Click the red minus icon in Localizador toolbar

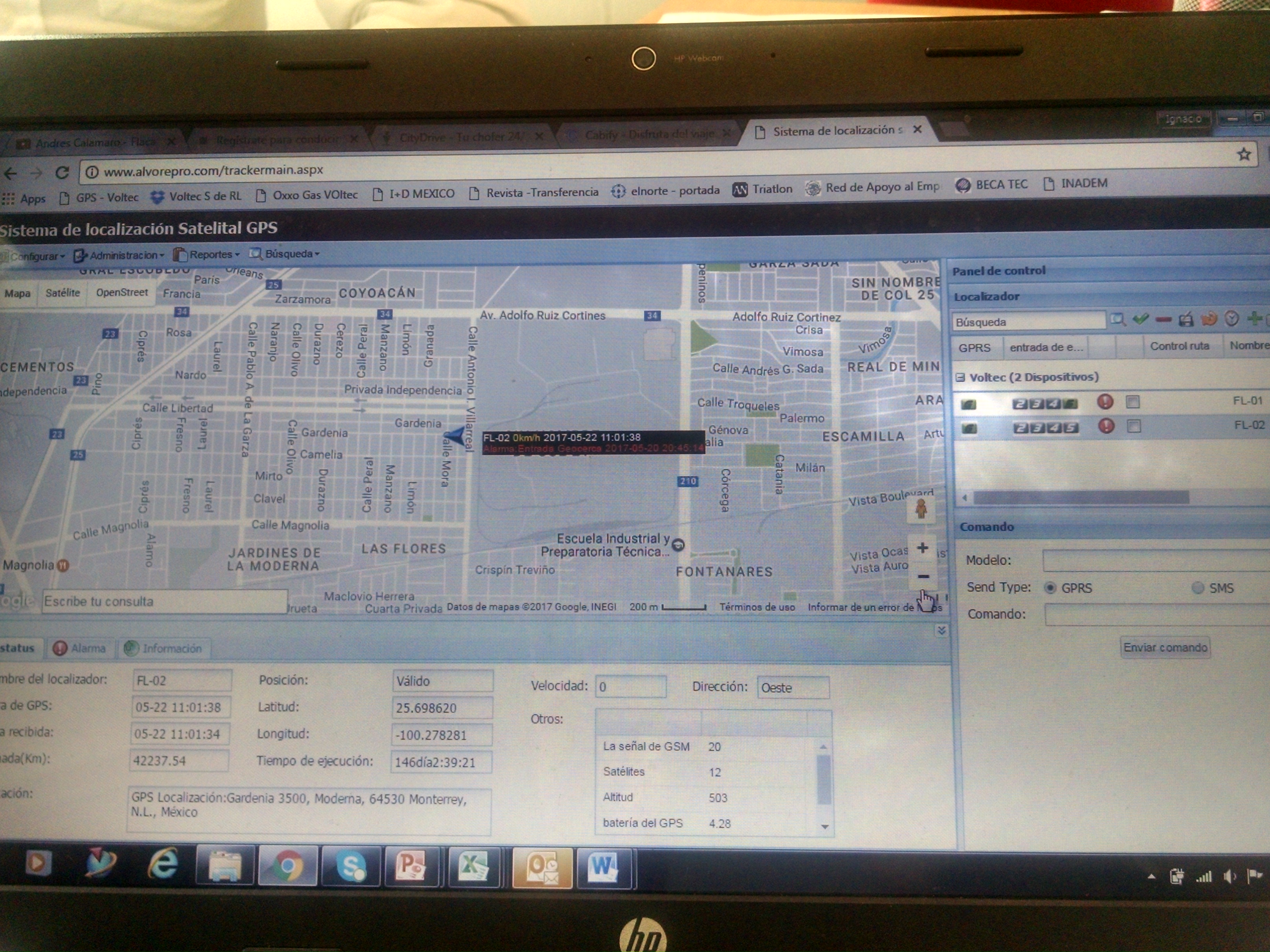click(x=1163, y=320)
